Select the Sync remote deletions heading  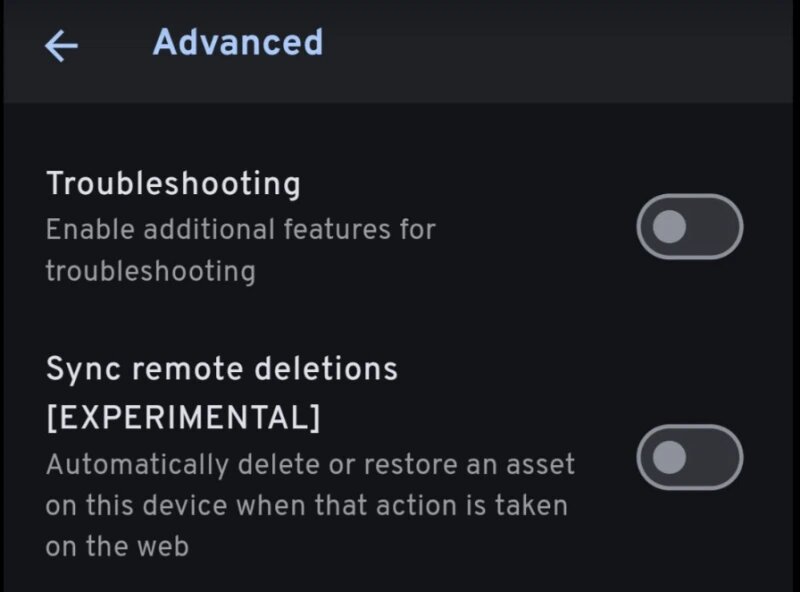tap(222, 368)
